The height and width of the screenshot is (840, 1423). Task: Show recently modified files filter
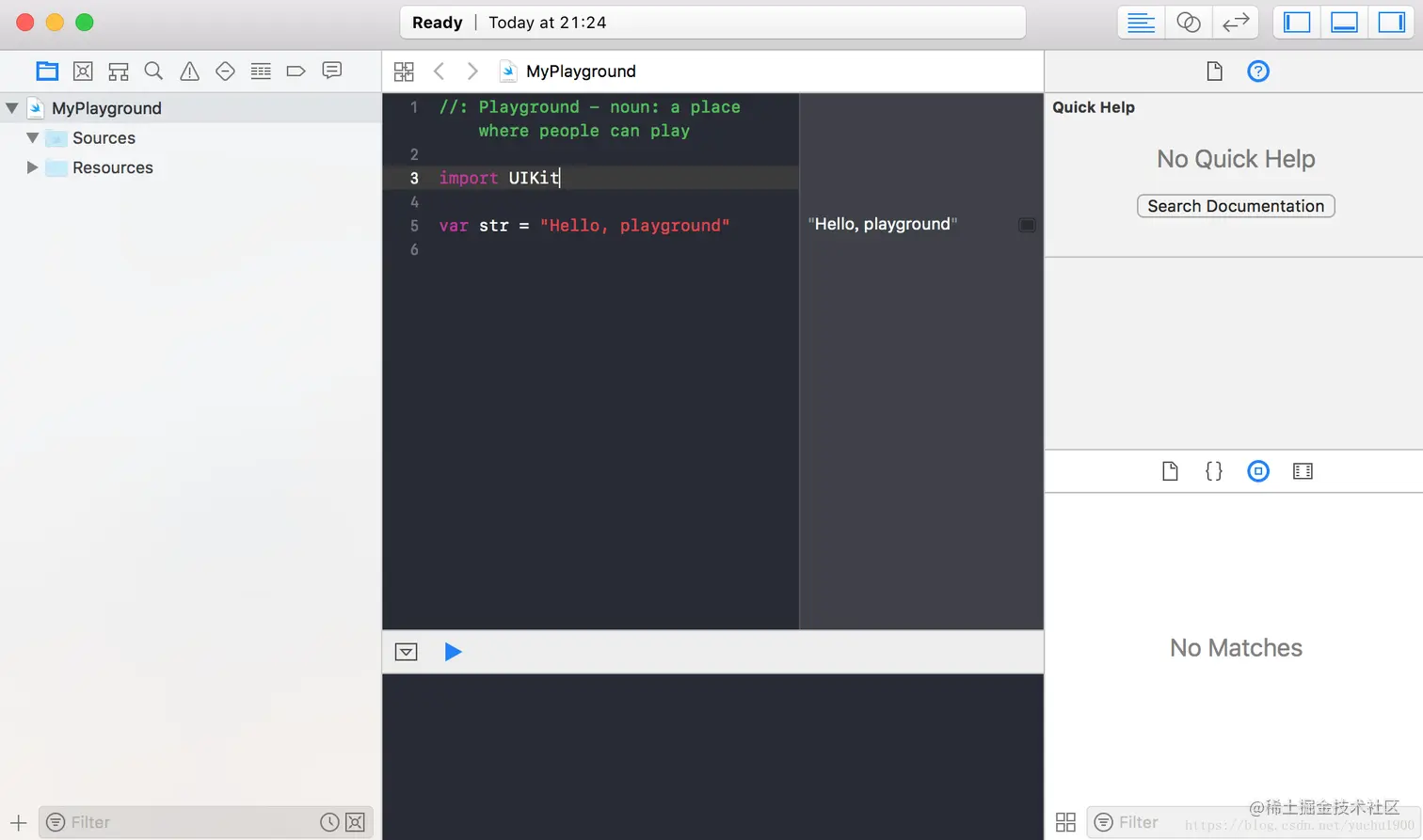329,822
